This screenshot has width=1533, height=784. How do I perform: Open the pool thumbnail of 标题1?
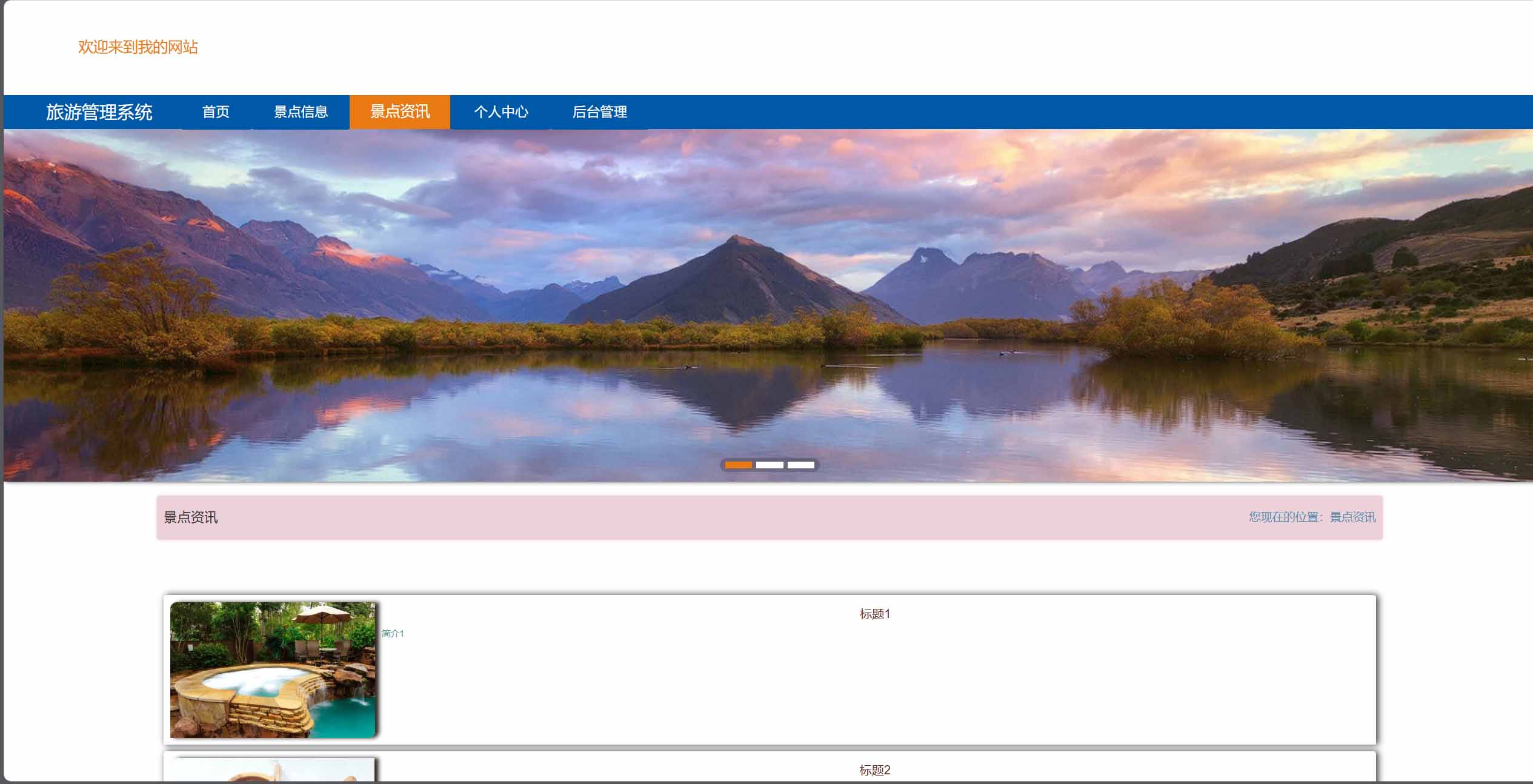point(273,669)
